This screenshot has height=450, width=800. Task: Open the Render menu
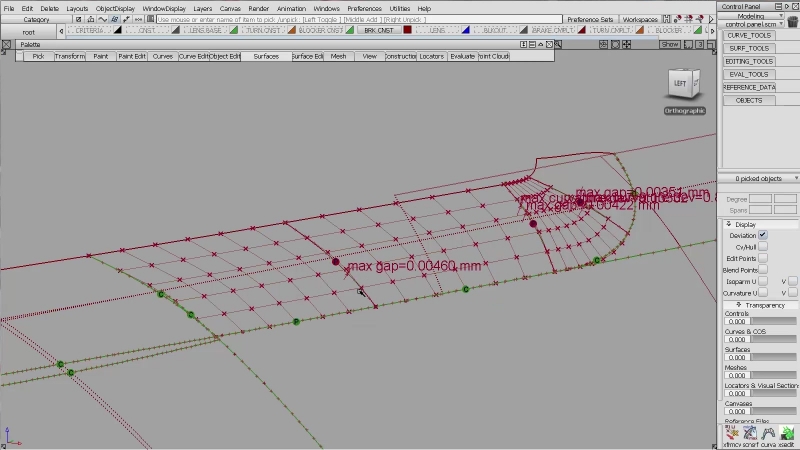[259, 8]
